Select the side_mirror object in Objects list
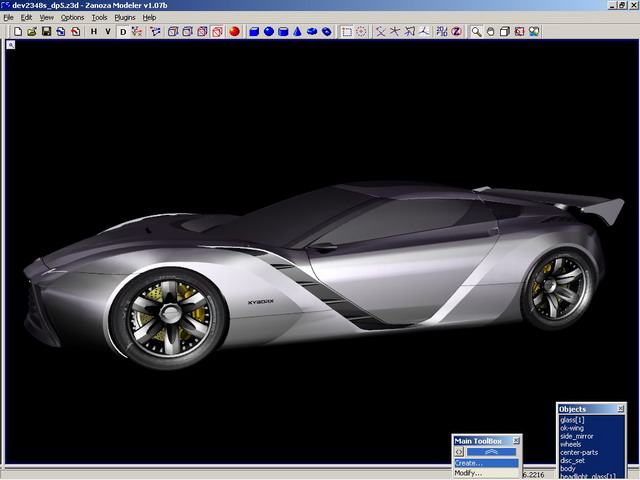The image size is (640, 480). click(579, 436)
